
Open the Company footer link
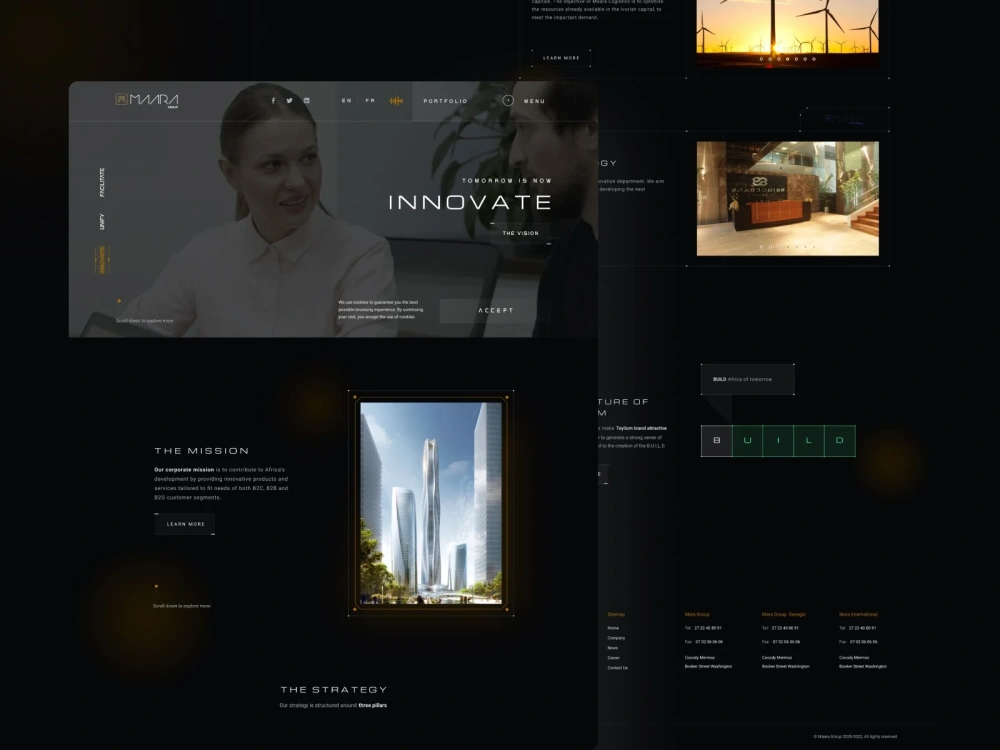[x=617, y=638]
